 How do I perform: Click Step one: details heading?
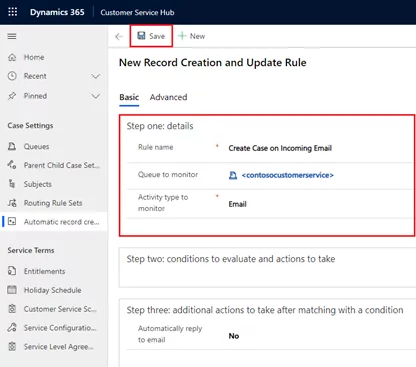click(160, 126)
